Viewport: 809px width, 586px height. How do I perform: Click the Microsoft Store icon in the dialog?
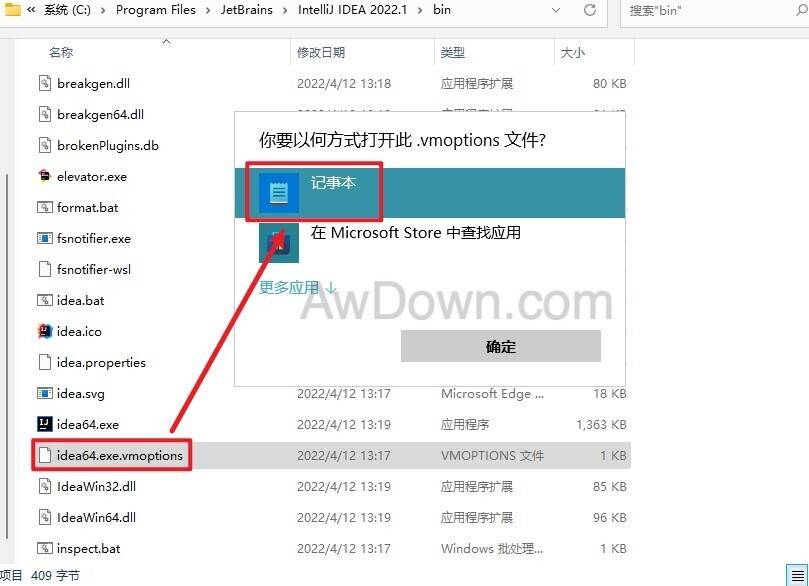tap(279, 242)
